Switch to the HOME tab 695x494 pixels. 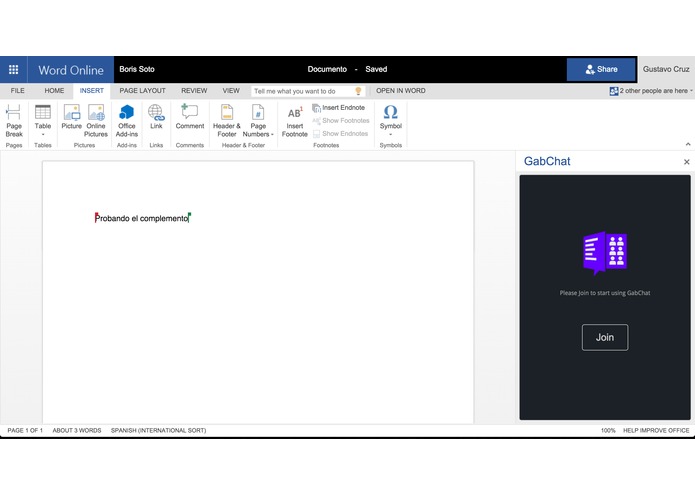54,91
